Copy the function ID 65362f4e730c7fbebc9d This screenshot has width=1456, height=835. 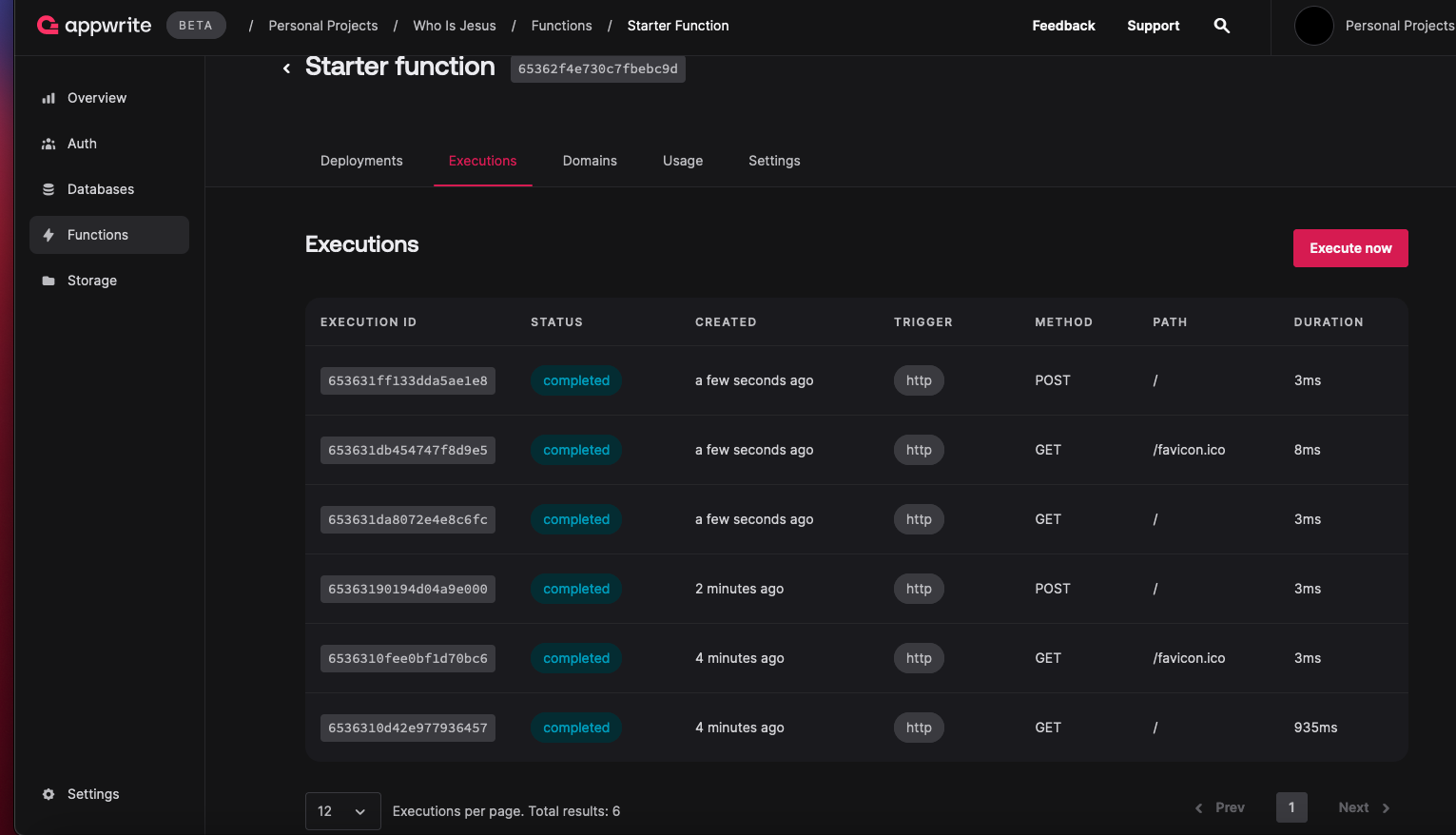tap(598, 68)
